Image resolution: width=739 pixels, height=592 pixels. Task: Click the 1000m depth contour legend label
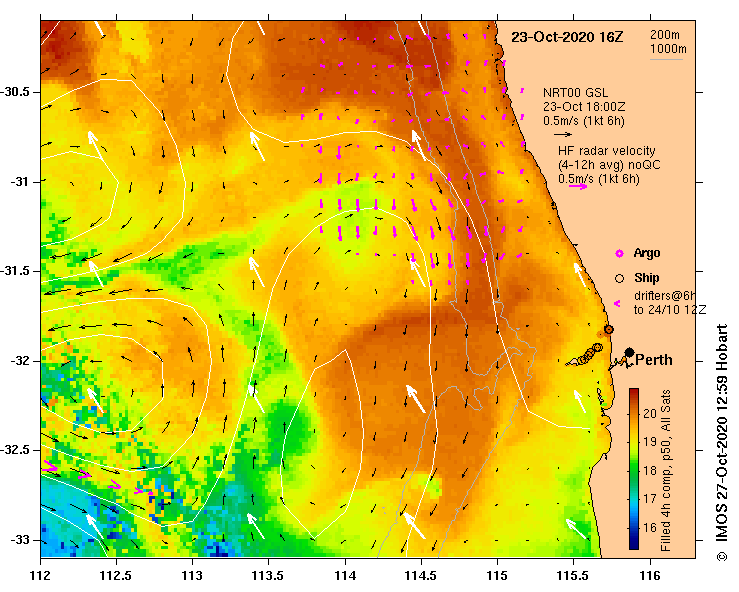pos(668,49)
